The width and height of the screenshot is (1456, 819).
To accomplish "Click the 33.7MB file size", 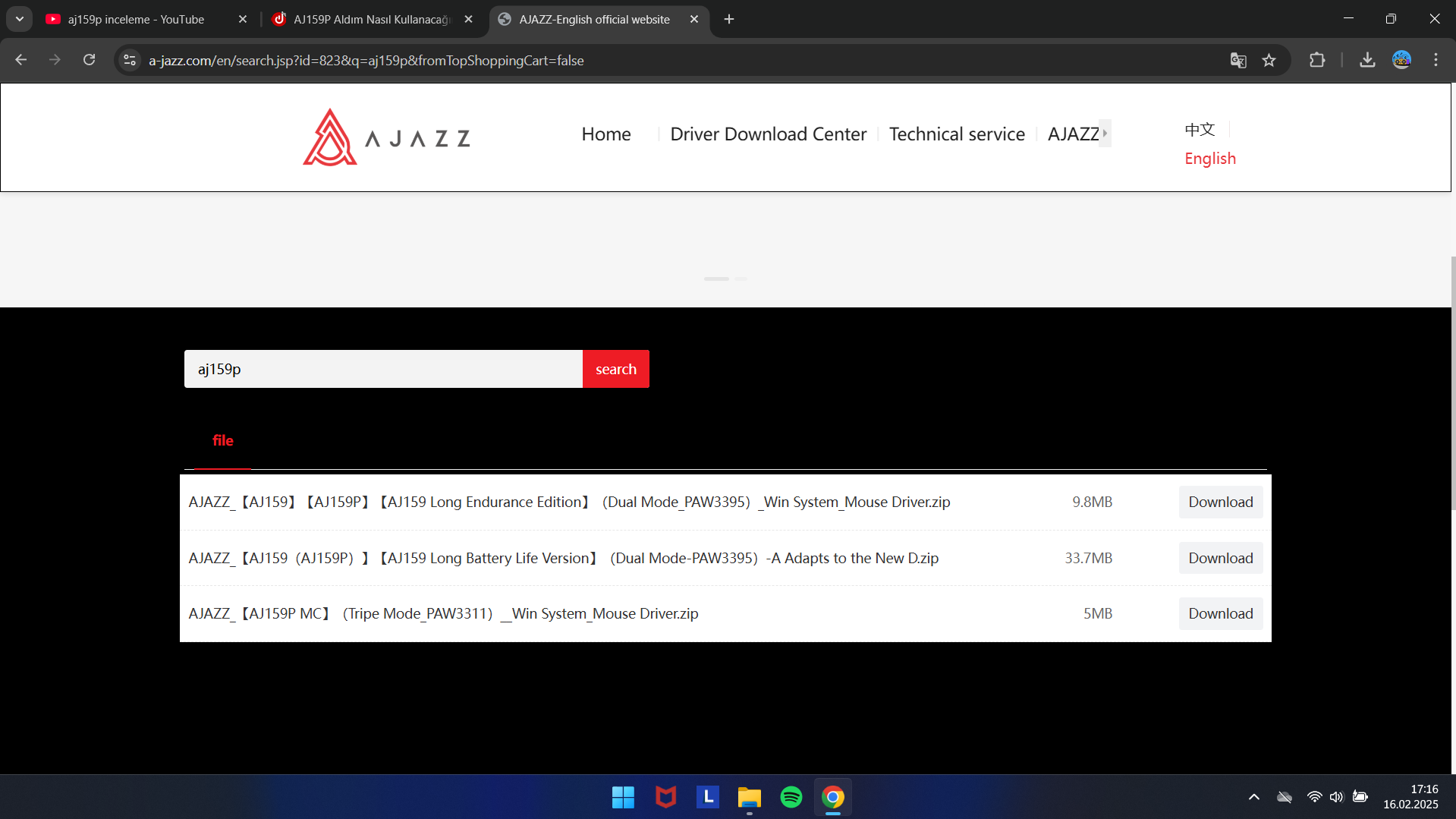I will (x=1088, y=559).
